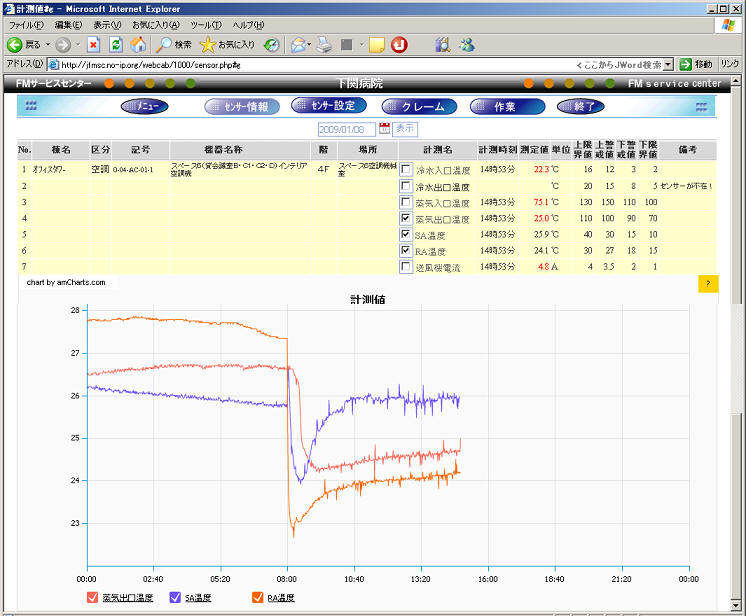746x616 pixels.
Task: Expand the Mail icon dropdown arrow
Action: (310, 45)
